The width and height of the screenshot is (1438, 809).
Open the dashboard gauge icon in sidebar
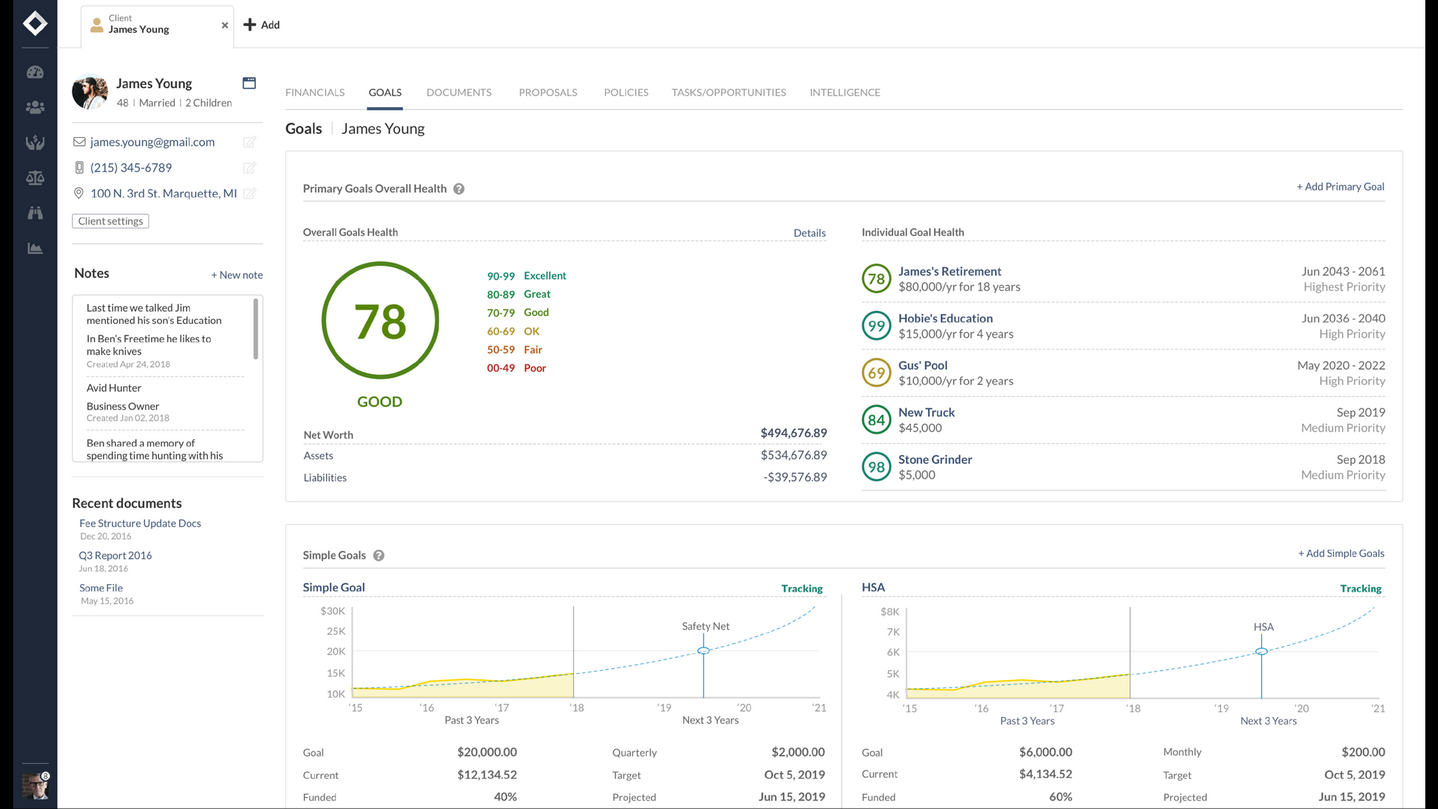click(x=35, y=72)
